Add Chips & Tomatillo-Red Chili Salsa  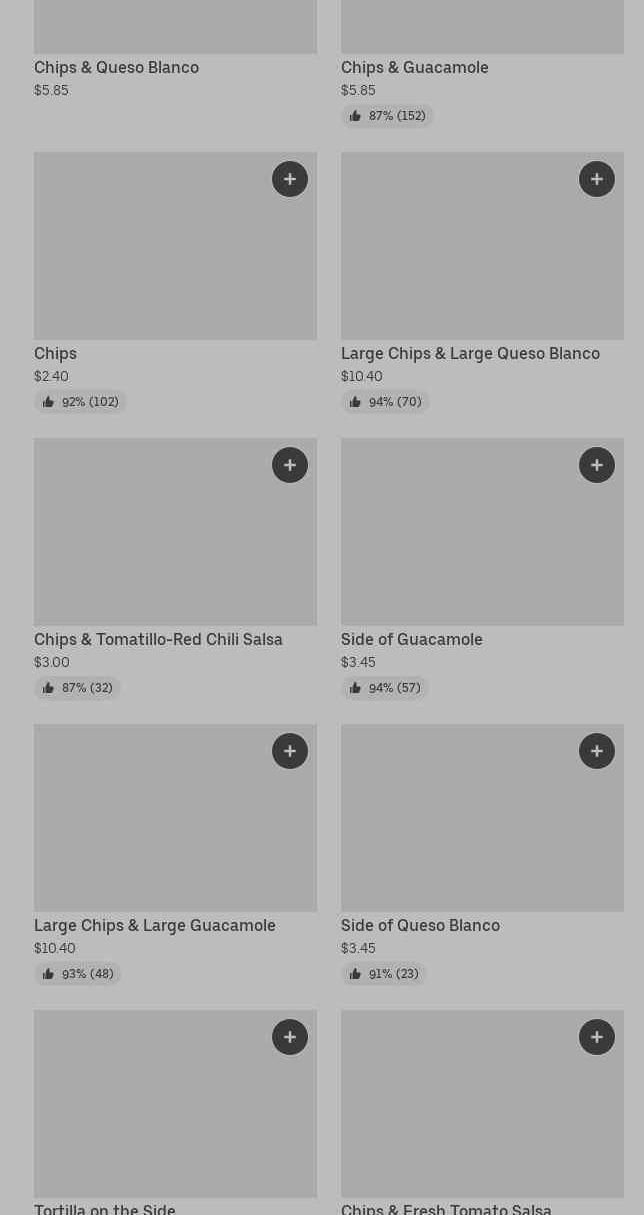tap(290, 465)
